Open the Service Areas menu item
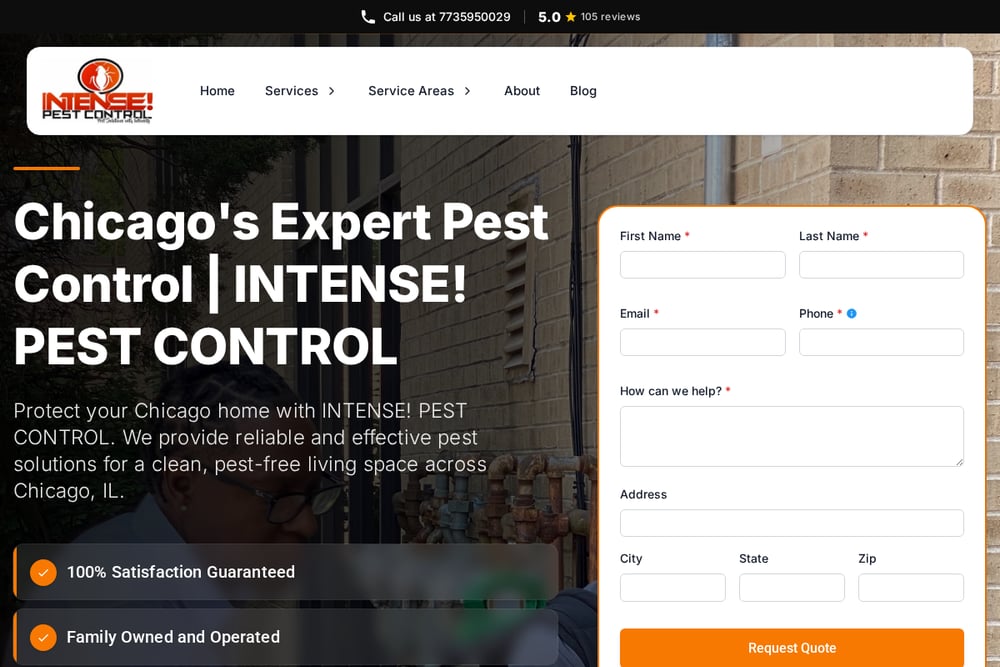 411,91
